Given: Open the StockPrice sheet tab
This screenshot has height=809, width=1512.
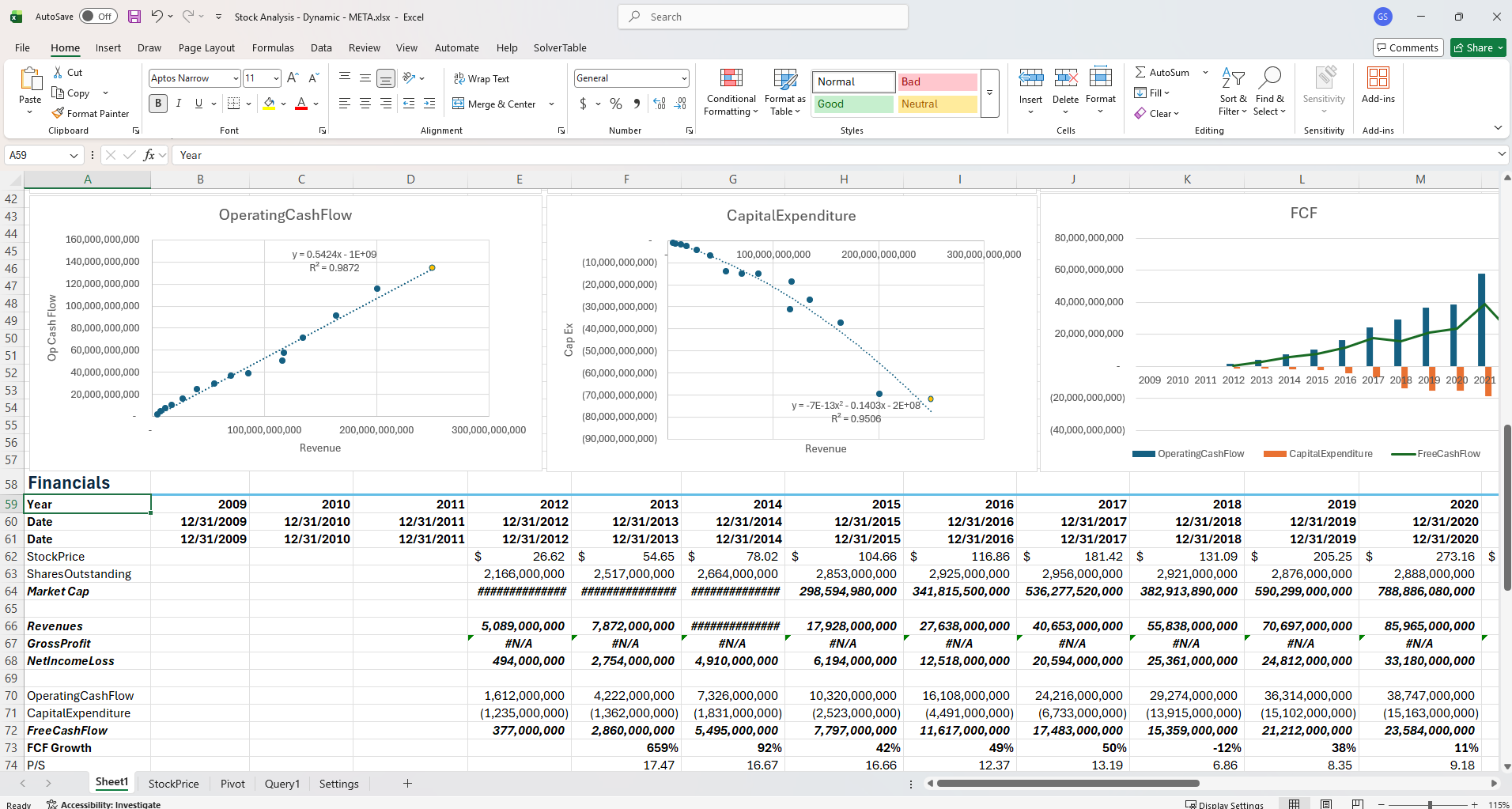Looking at the screenshot, I should click(173, 784).
